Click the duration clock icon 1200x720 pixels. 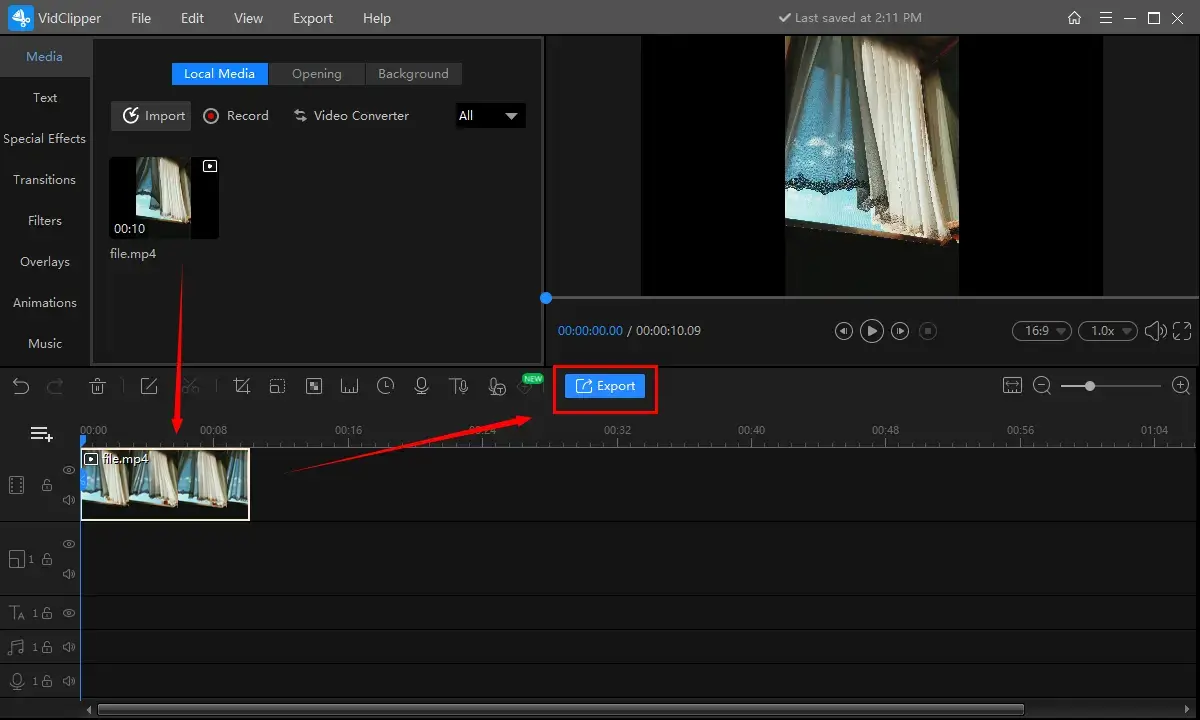(386, 386)
